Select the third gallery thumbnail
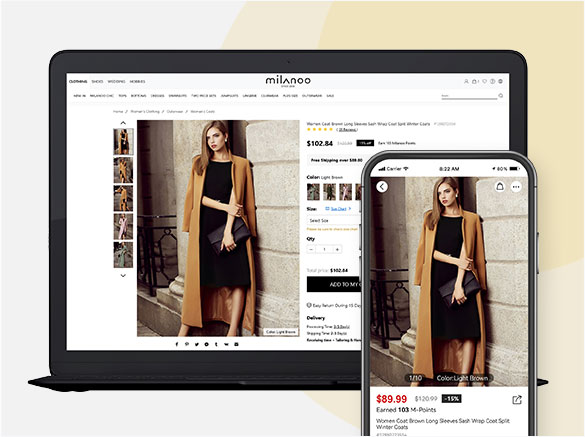 pos(123,199)
